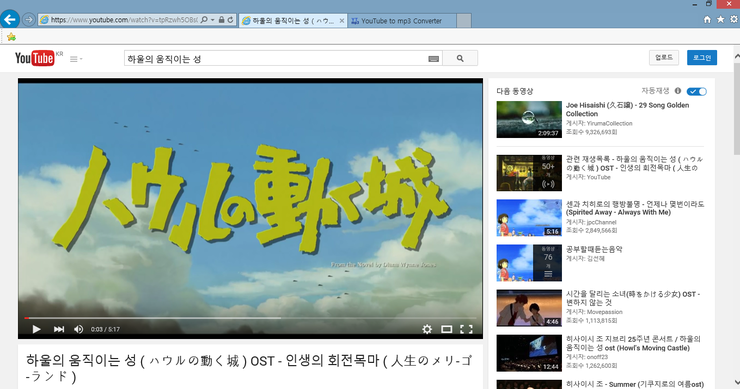Open the address bar search dropdown arrow
The image size is (740, 389).
coord(213,20)
